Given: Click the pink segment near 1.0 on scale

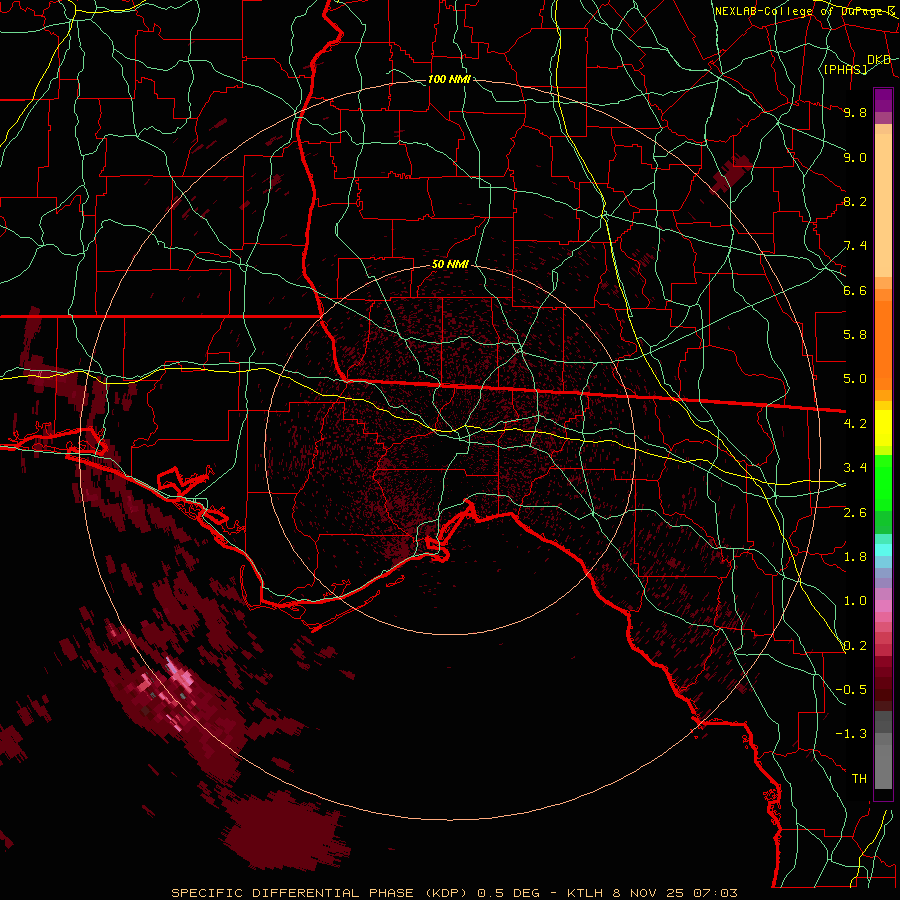Looking at the screenshot, I should coord(883,605).
